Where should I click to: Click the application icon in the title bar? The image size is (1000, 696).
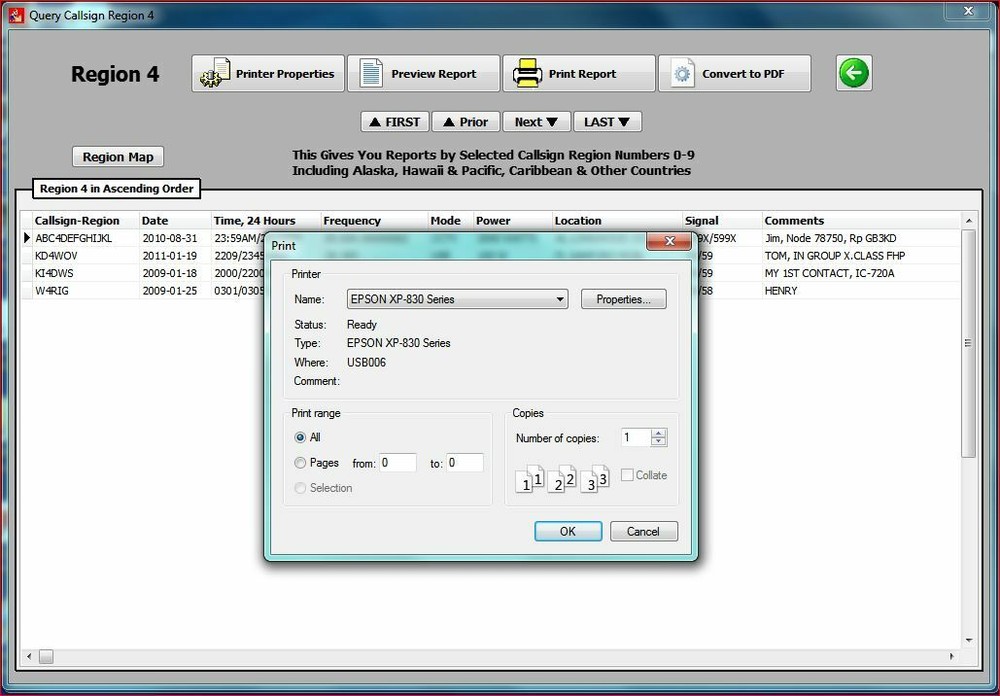pyautogui.click(x=18, y=15)
